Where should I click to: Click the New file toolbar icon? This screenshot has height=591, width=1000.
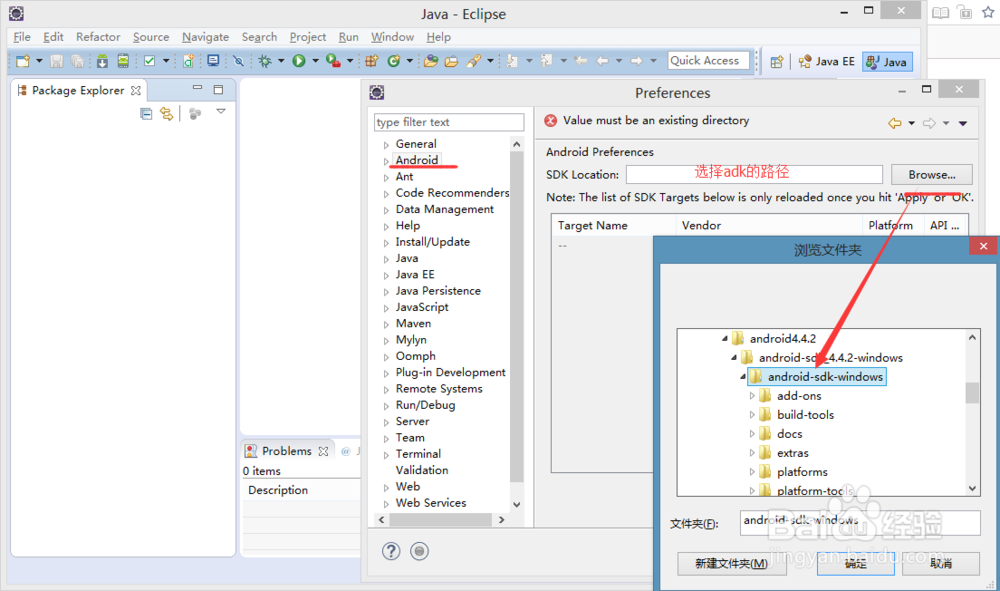[23, 61]
